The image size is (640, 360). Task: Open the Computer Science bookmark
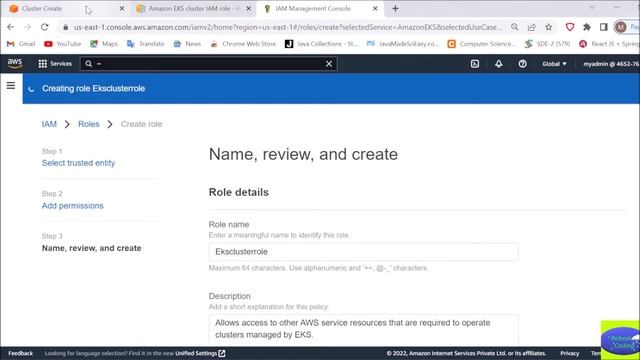tap(482, 44)
